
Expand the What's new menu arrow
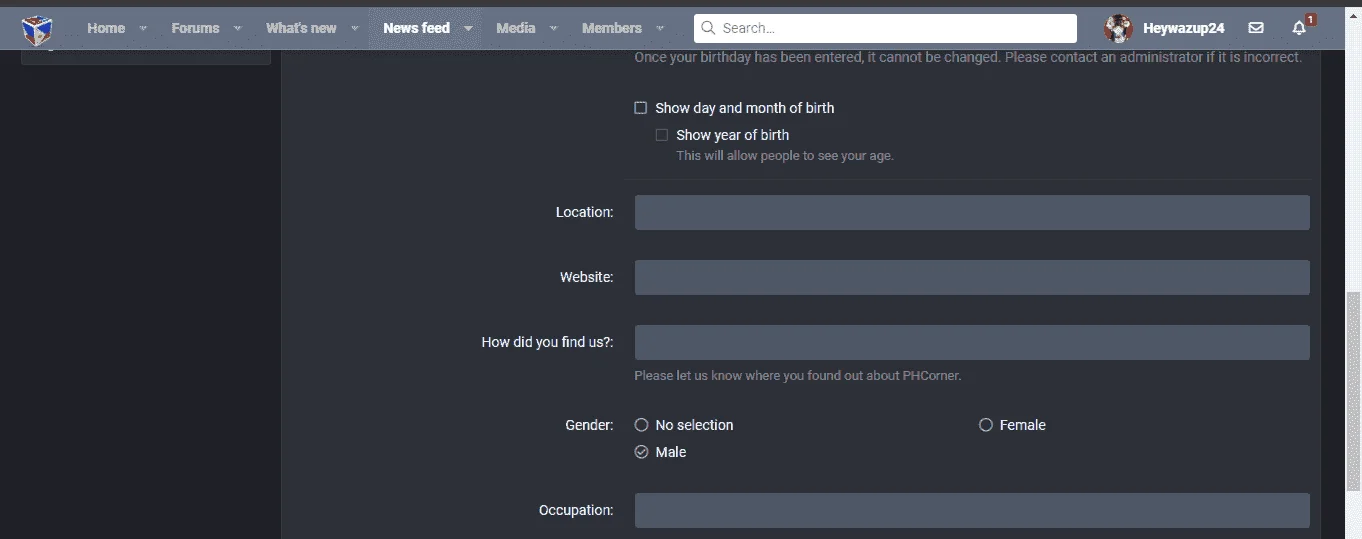[x=355, y=28]
